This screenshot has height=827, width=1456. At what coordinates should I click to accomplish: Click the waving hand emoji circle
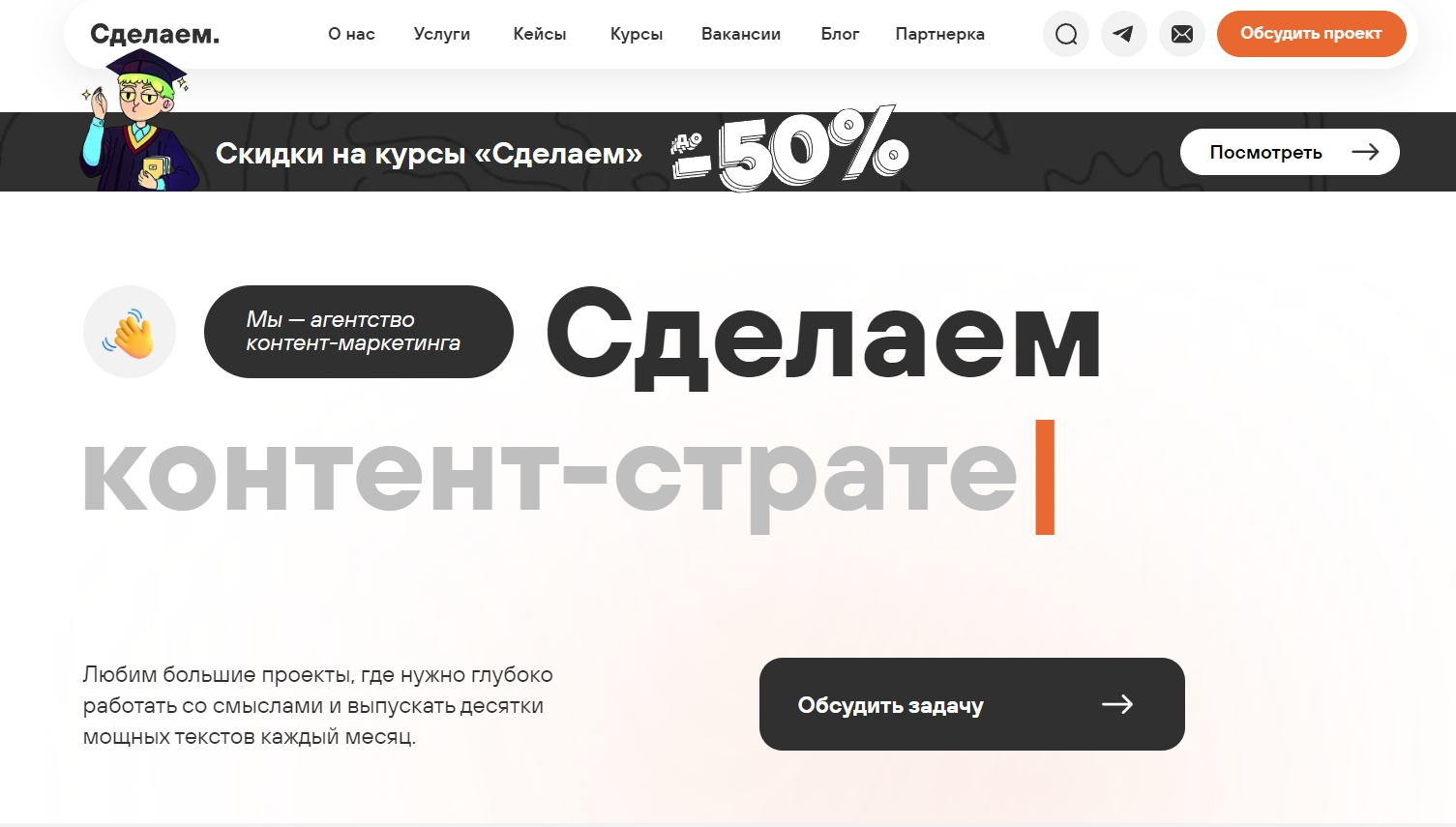tap(130, 332)
